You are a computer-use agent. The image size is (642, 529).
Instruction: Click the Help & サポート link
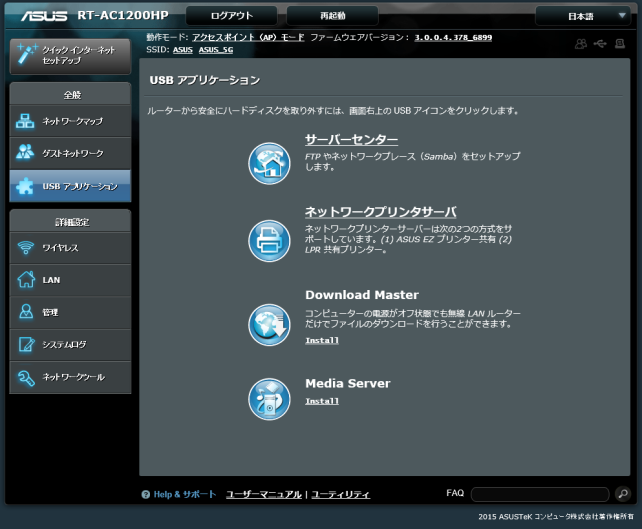(x=185, y=494)
